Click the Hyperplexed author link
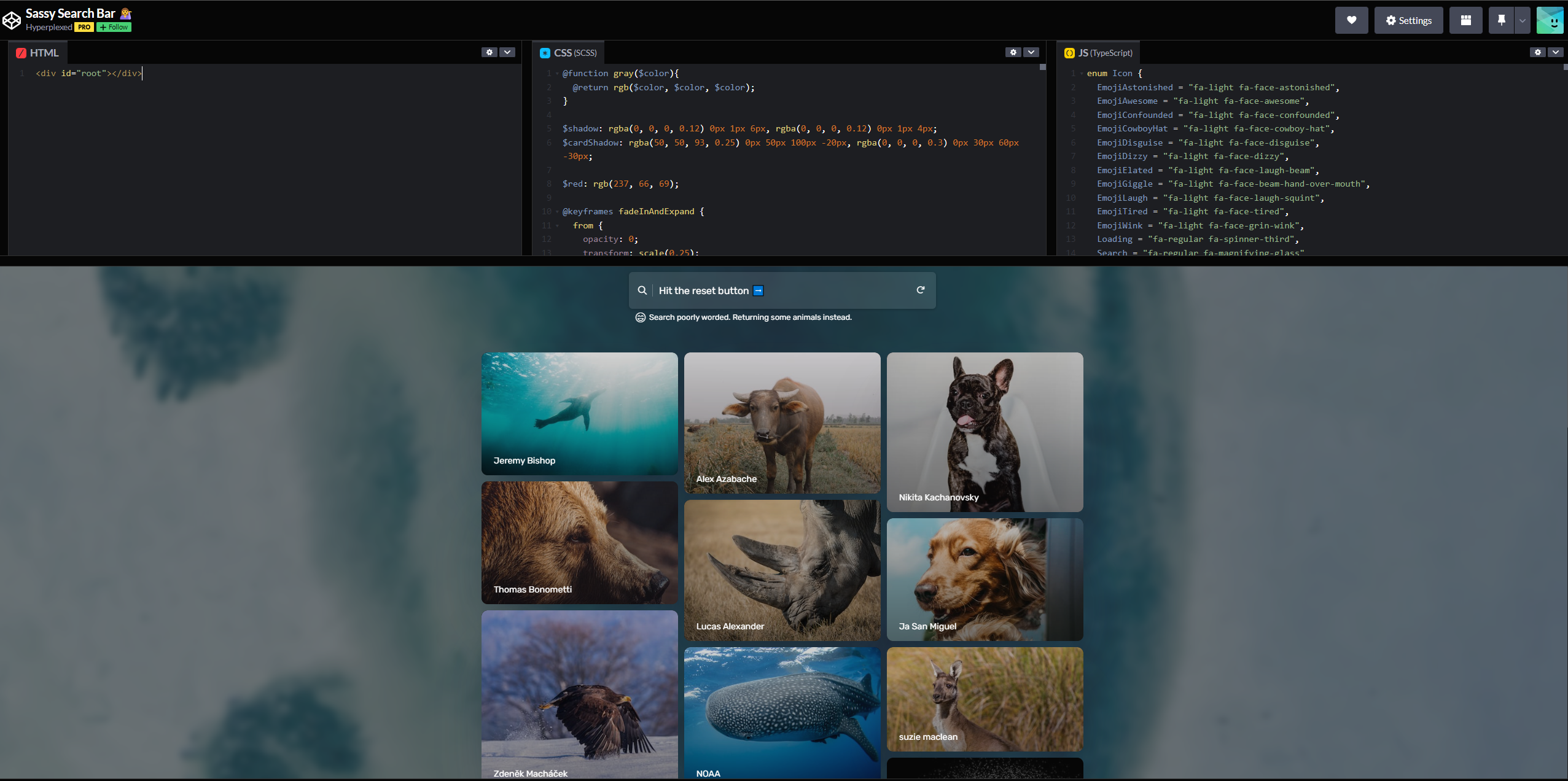1568x781 pixels. pos(49,27)
